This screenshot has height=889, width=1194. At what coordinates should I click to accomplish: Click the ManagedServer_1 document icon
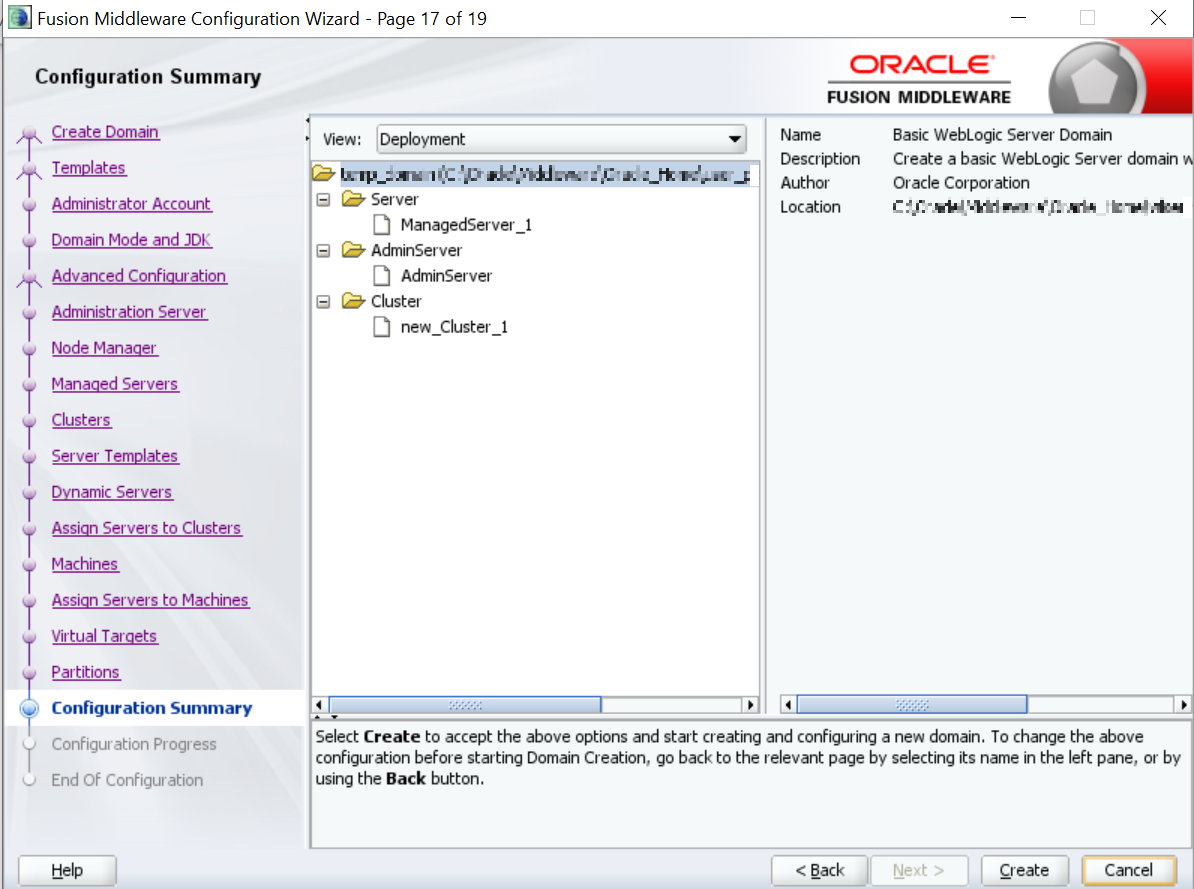pos(382,225)
